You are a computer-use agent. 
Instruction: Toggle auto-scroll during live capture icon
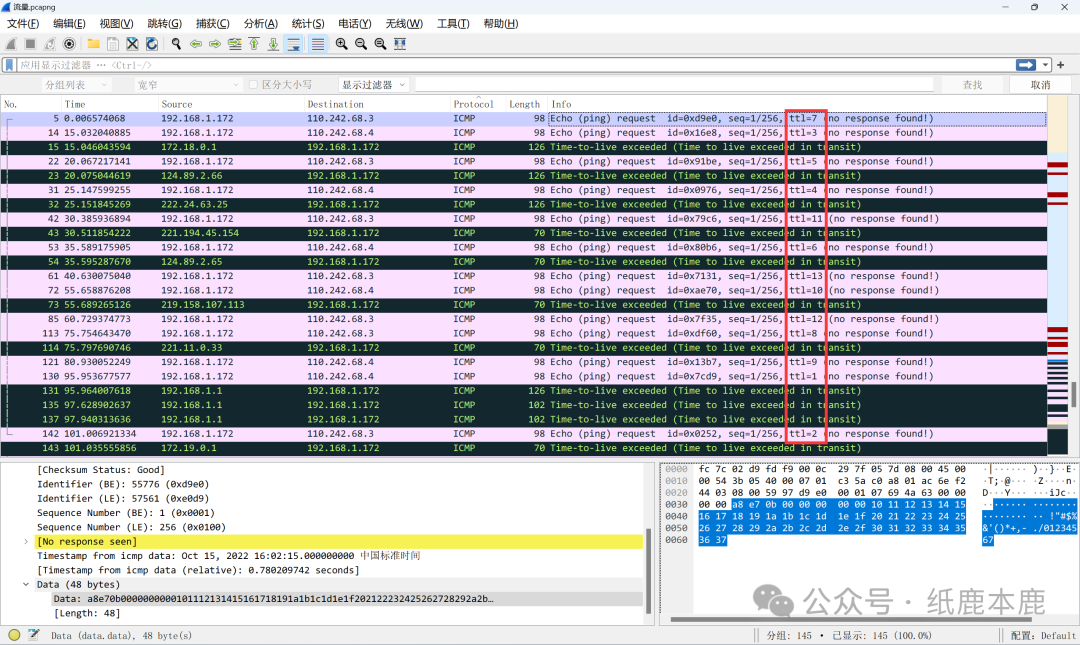tap(294, 44)
